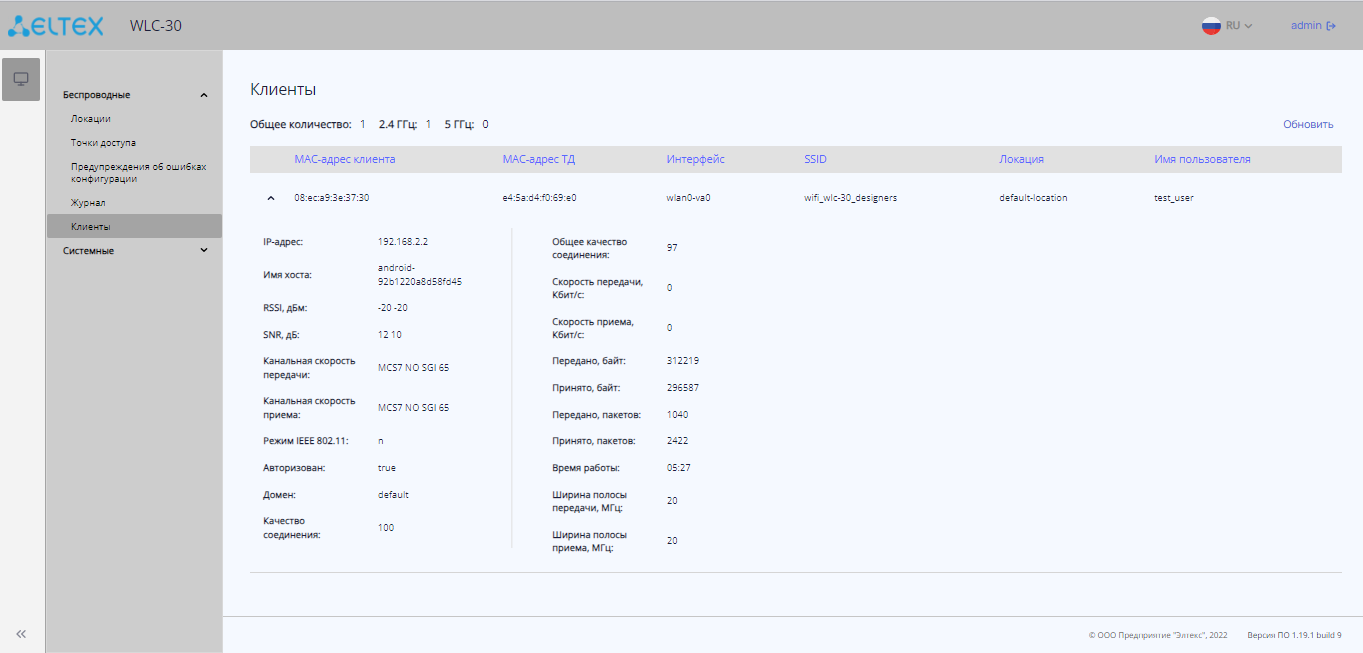
Task: Click the Russian flag icon
Action: [1211, 26]
